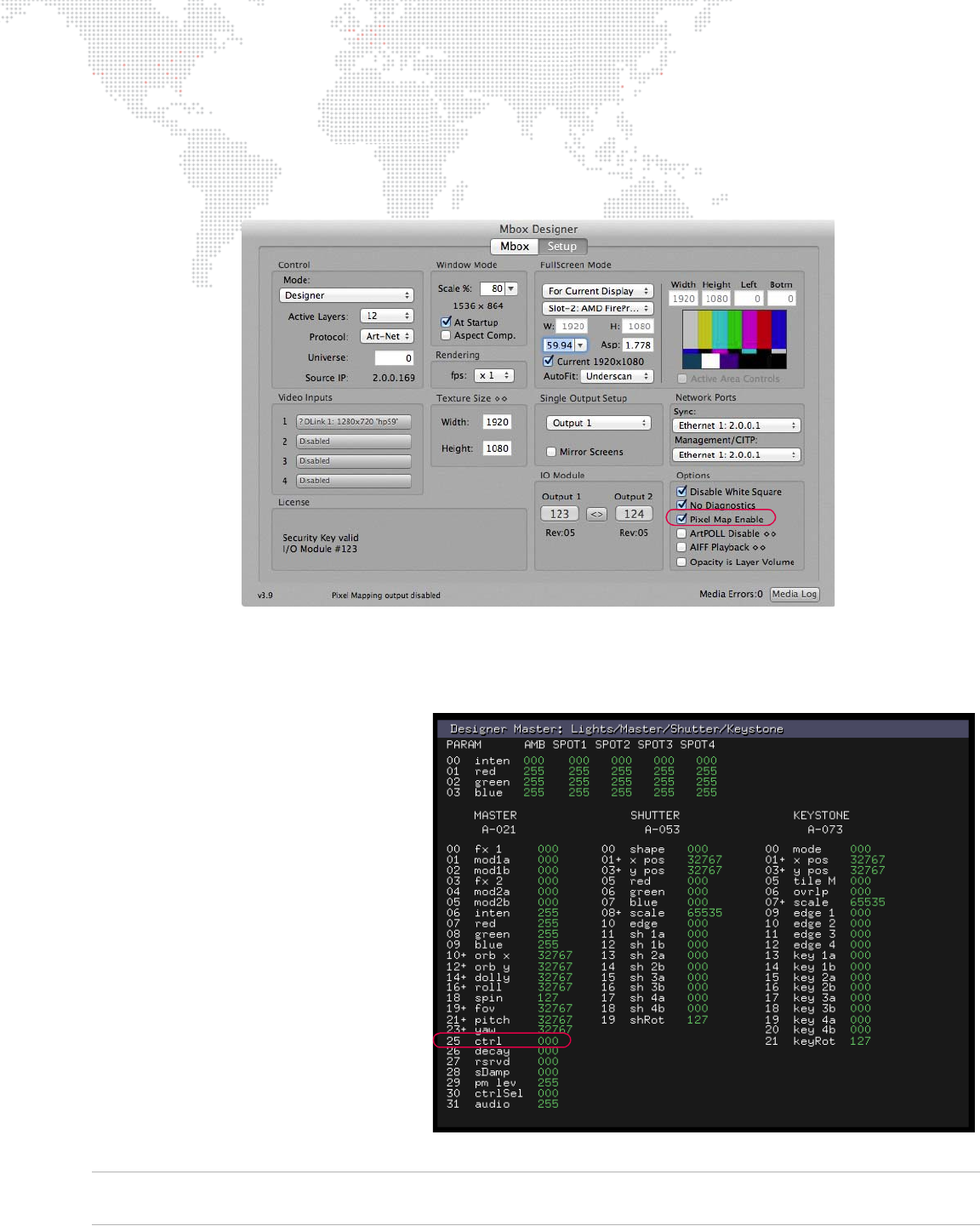Uncheck Disable White Square option
This screenshot has height=1226, width=980.
(x=681, y=492)
